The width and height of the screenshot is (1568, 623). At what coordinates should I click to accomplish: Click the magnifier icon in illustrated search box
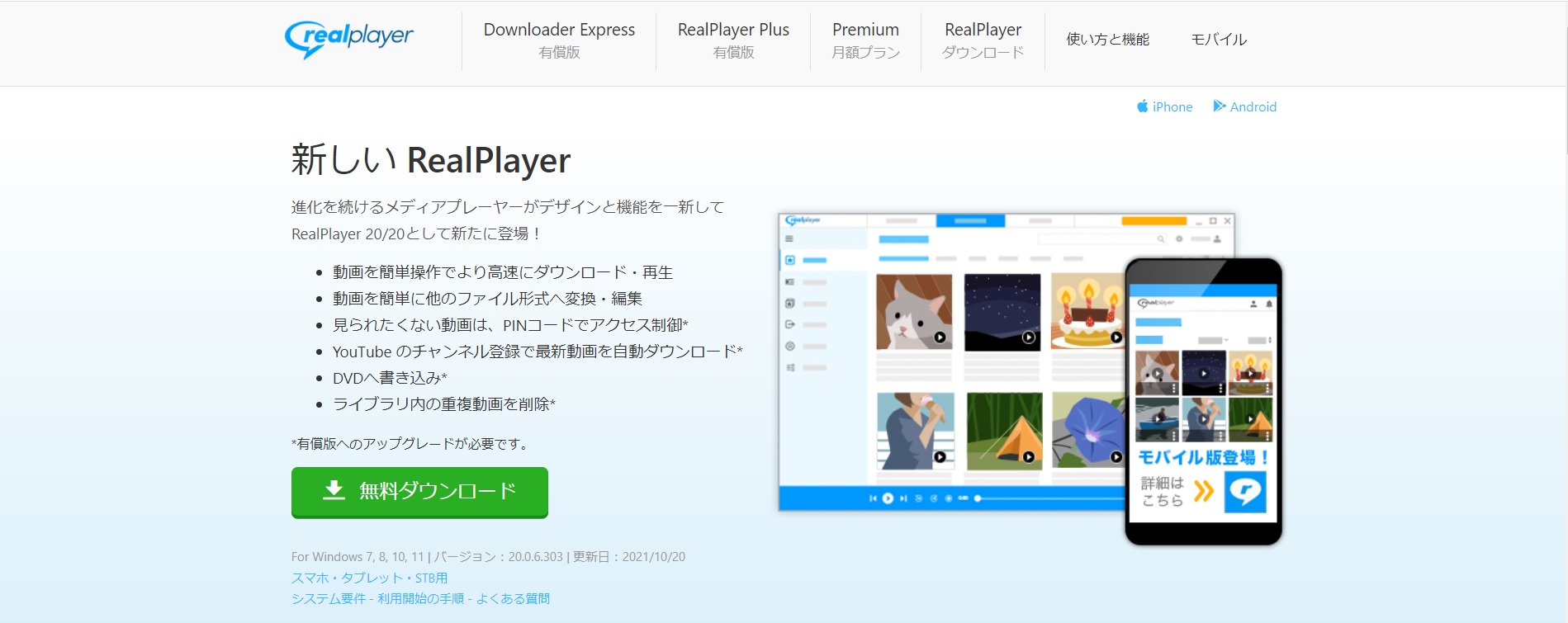[x=1160, y=239]
